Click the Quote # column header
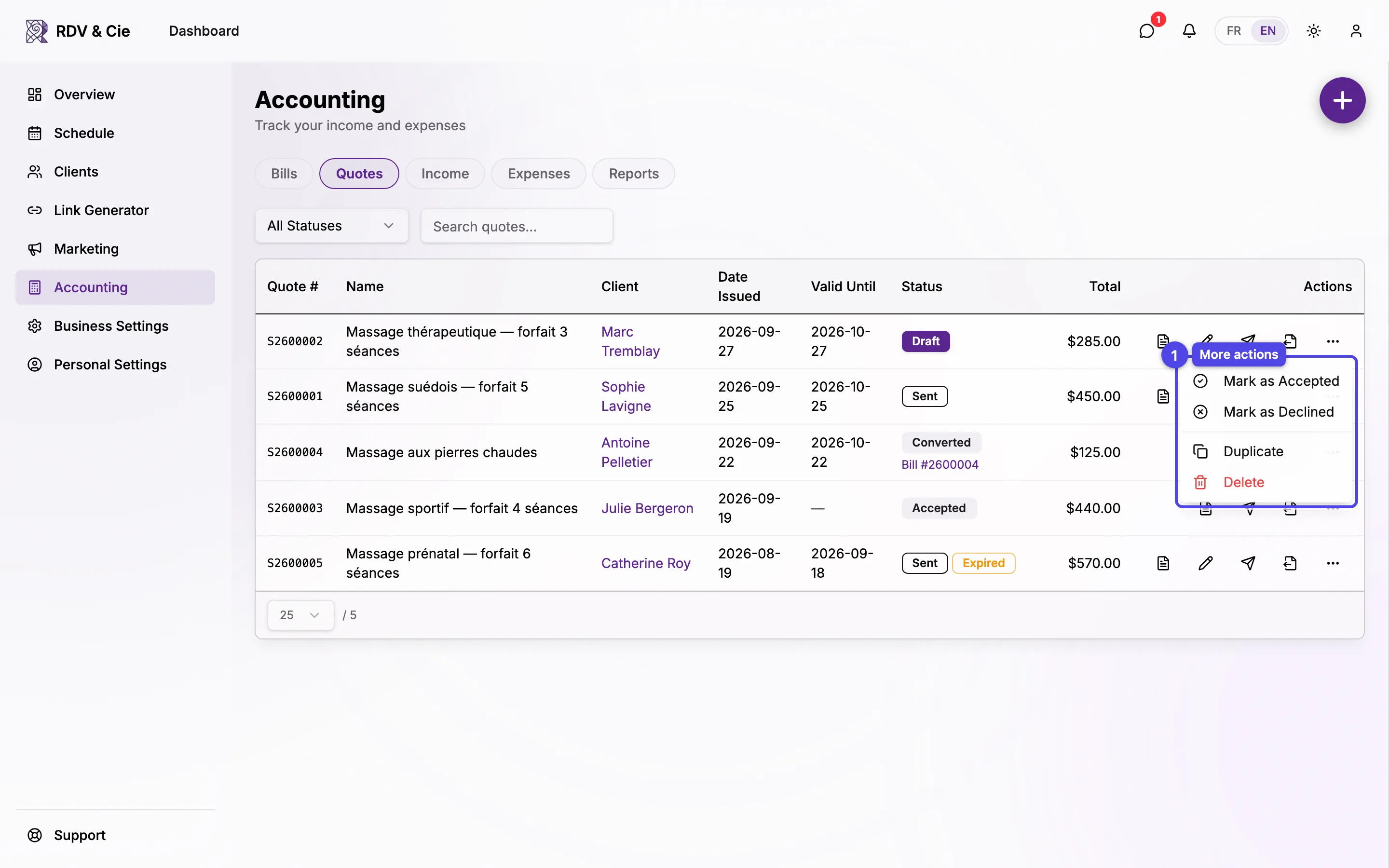This screenshot has height=868, width=1389. tap(292, 286)
